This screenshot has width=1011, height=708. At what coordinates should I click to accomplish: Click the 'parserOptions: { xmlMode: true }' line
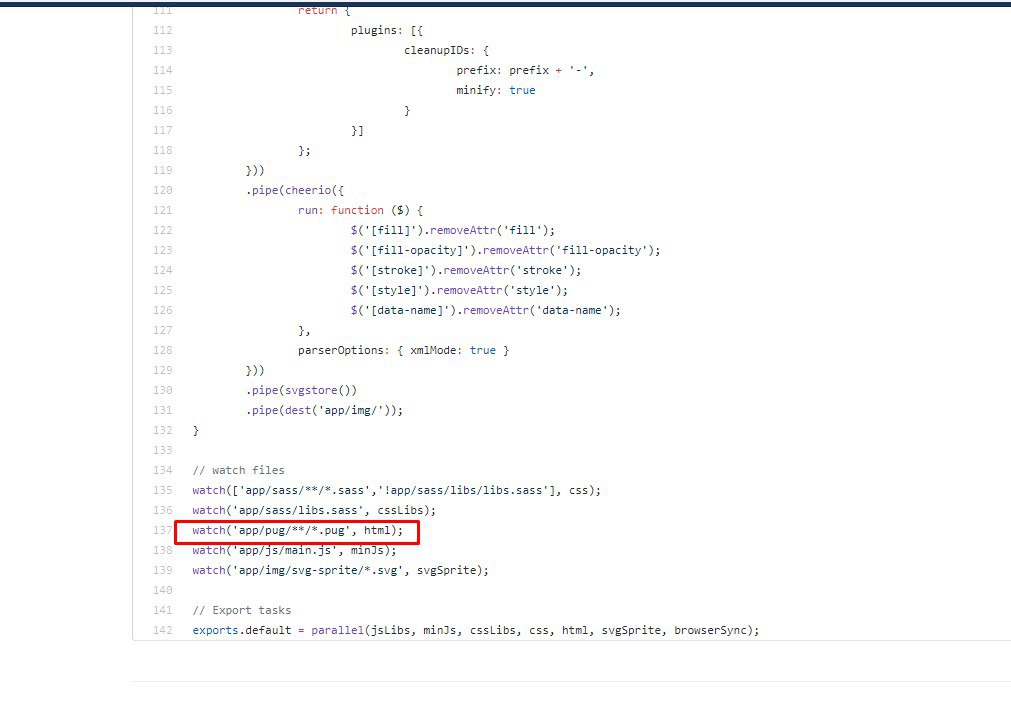pyautogui.click(x=404, y=350)
